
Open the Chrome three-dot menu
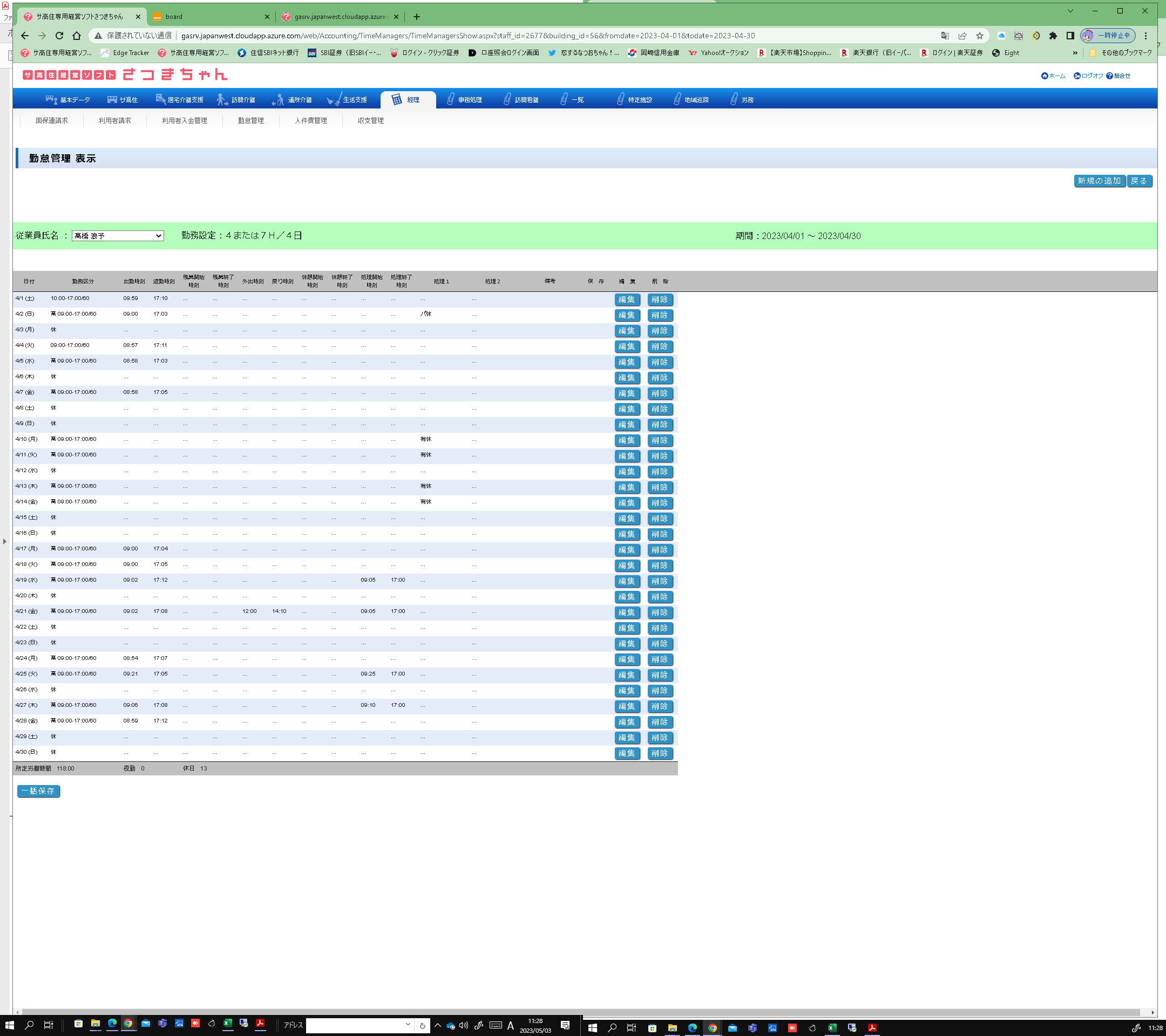1145,36
